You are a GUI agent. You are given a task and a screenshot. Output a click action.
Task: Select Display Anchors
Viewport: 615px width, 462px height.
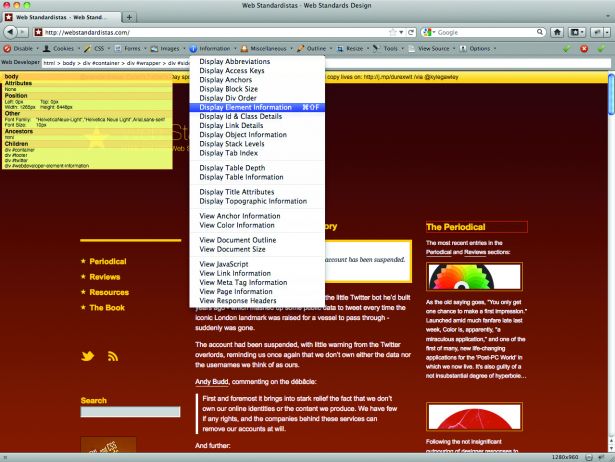coord(257,80)
